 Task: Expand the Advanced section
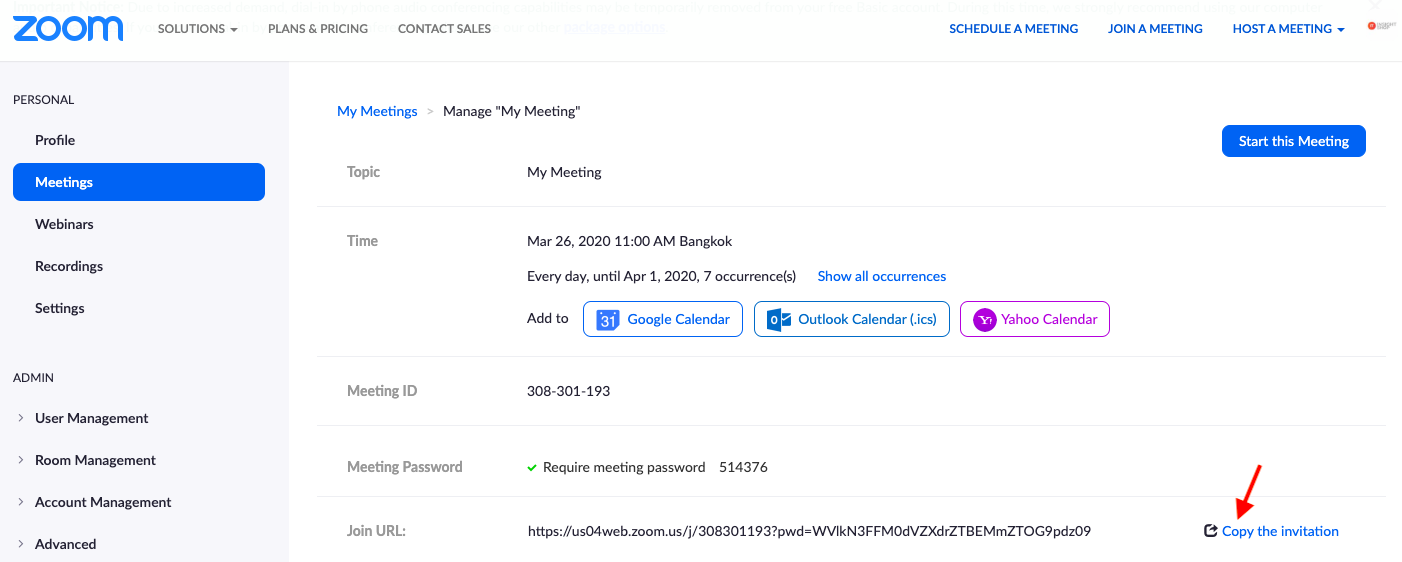point(57,544)
